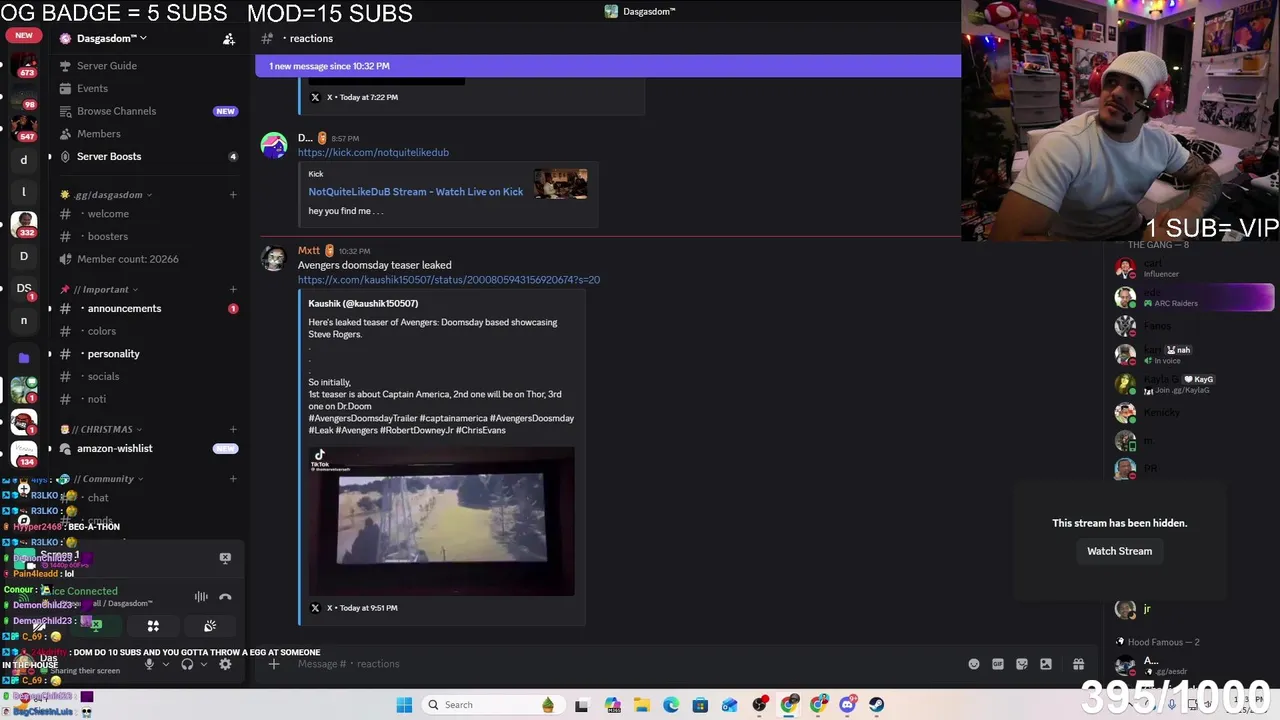Open the Events entry
This screenshot has height=720, width=1280.
coord(92,88)
